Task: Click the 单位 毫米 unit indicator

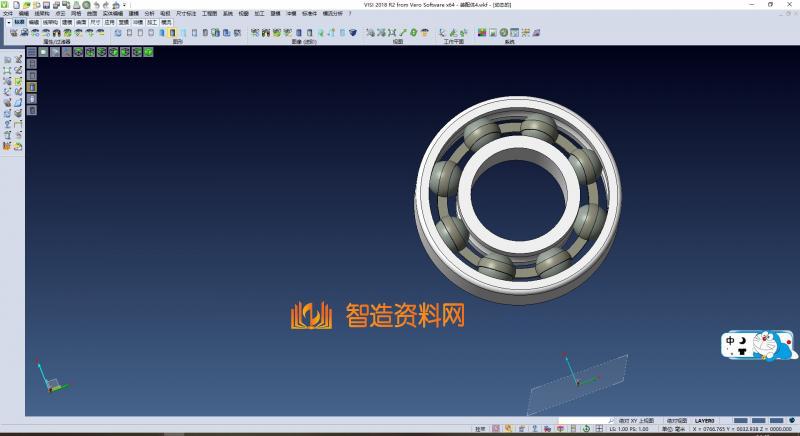Action: pyautogui.click(x=673, y=429)
